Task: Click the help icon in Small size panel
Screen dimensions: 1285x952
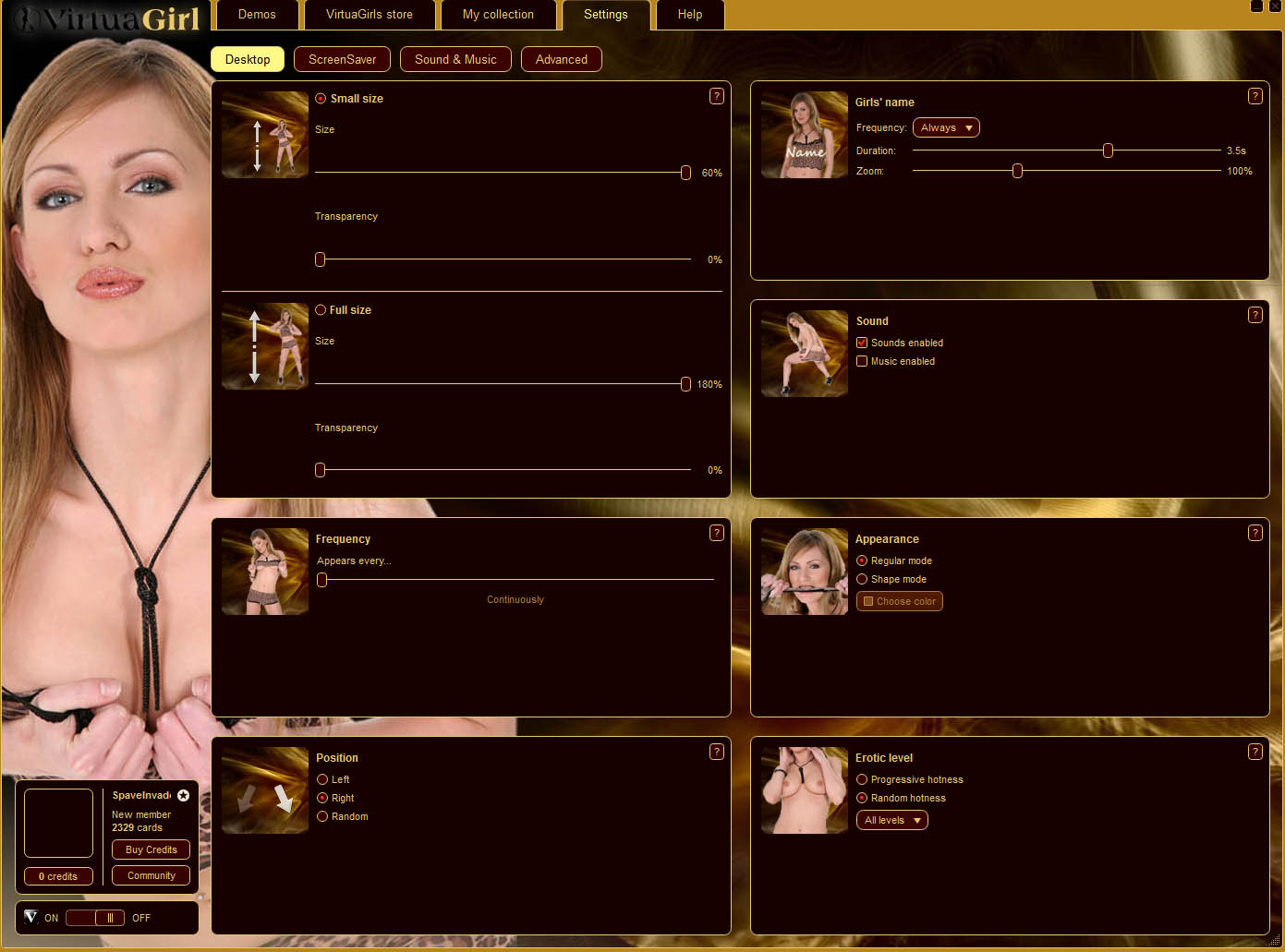Action: point(716,96)
